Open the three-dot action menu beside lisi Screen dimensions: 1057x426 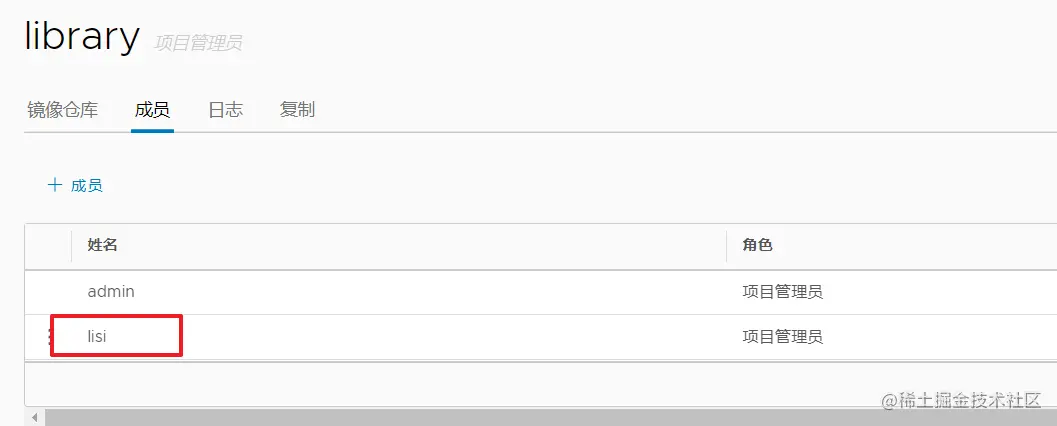tap(50, 337)
